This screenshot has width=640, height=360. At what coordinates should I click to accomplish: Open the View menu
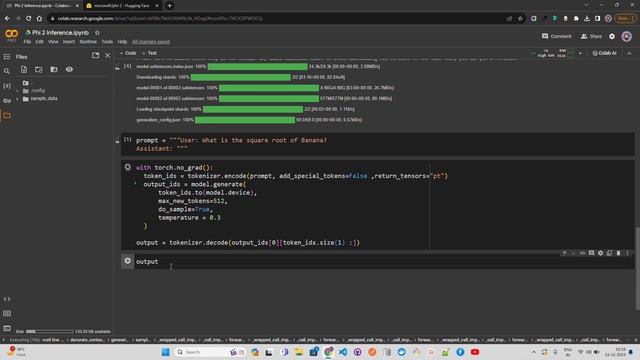53,42
